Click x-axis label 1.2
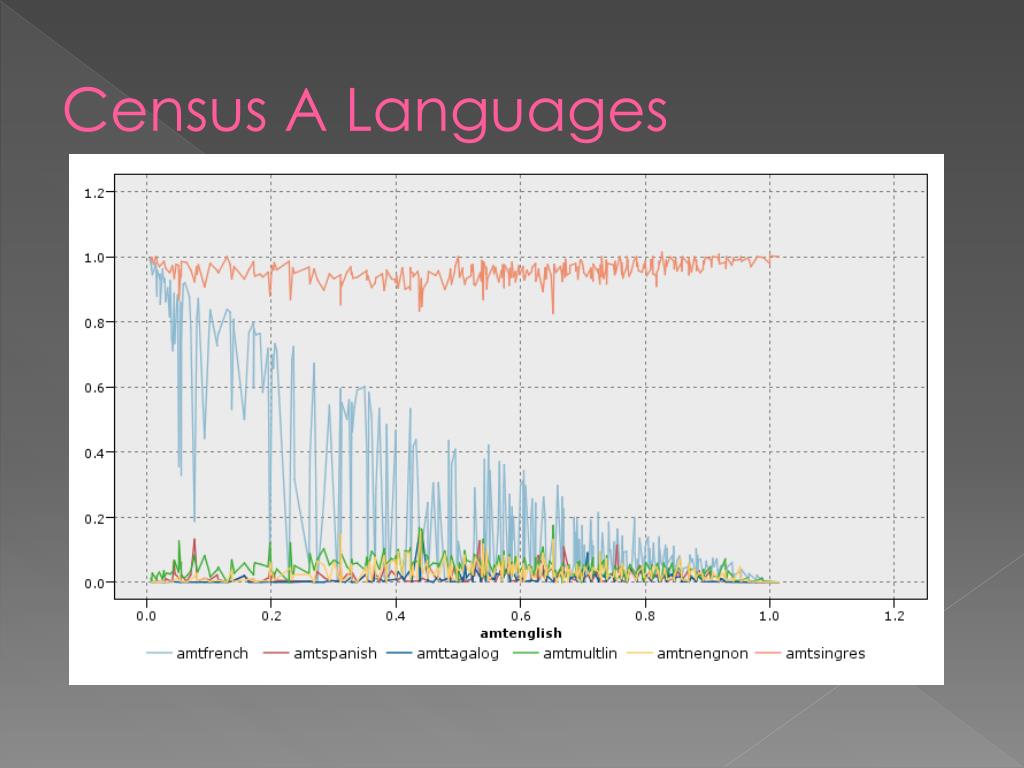Viewport: 1024px width, 768px height. 894,616
